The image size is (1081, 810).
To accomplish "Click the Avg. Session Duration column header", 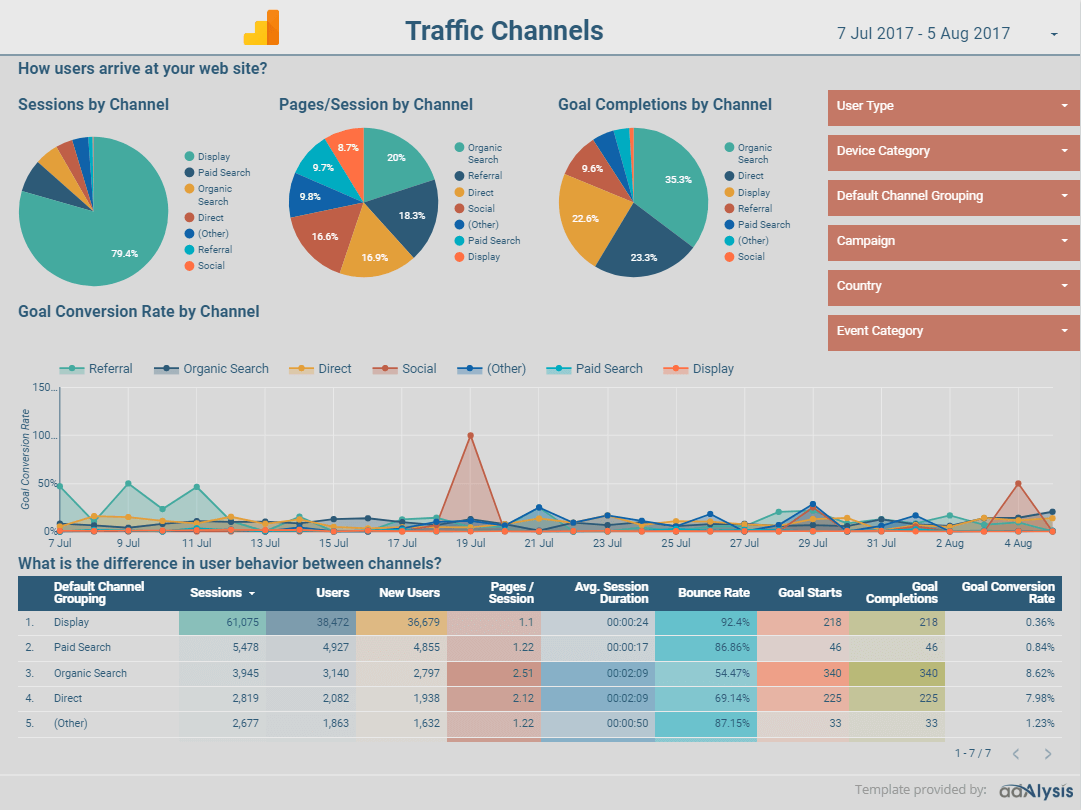I will coord(611,593).
